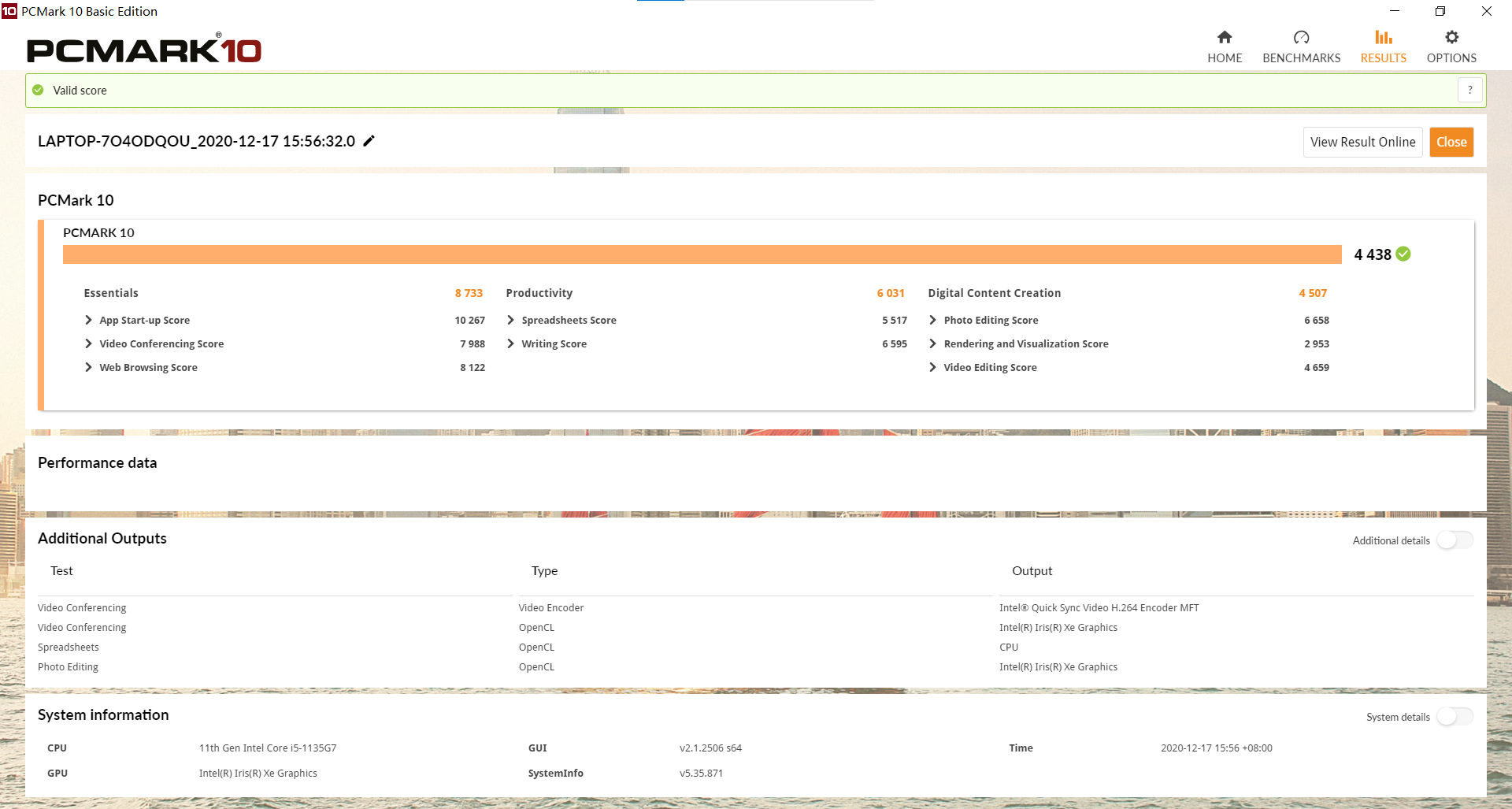Click Rendering score value 2 953

tap(1316, 343)
